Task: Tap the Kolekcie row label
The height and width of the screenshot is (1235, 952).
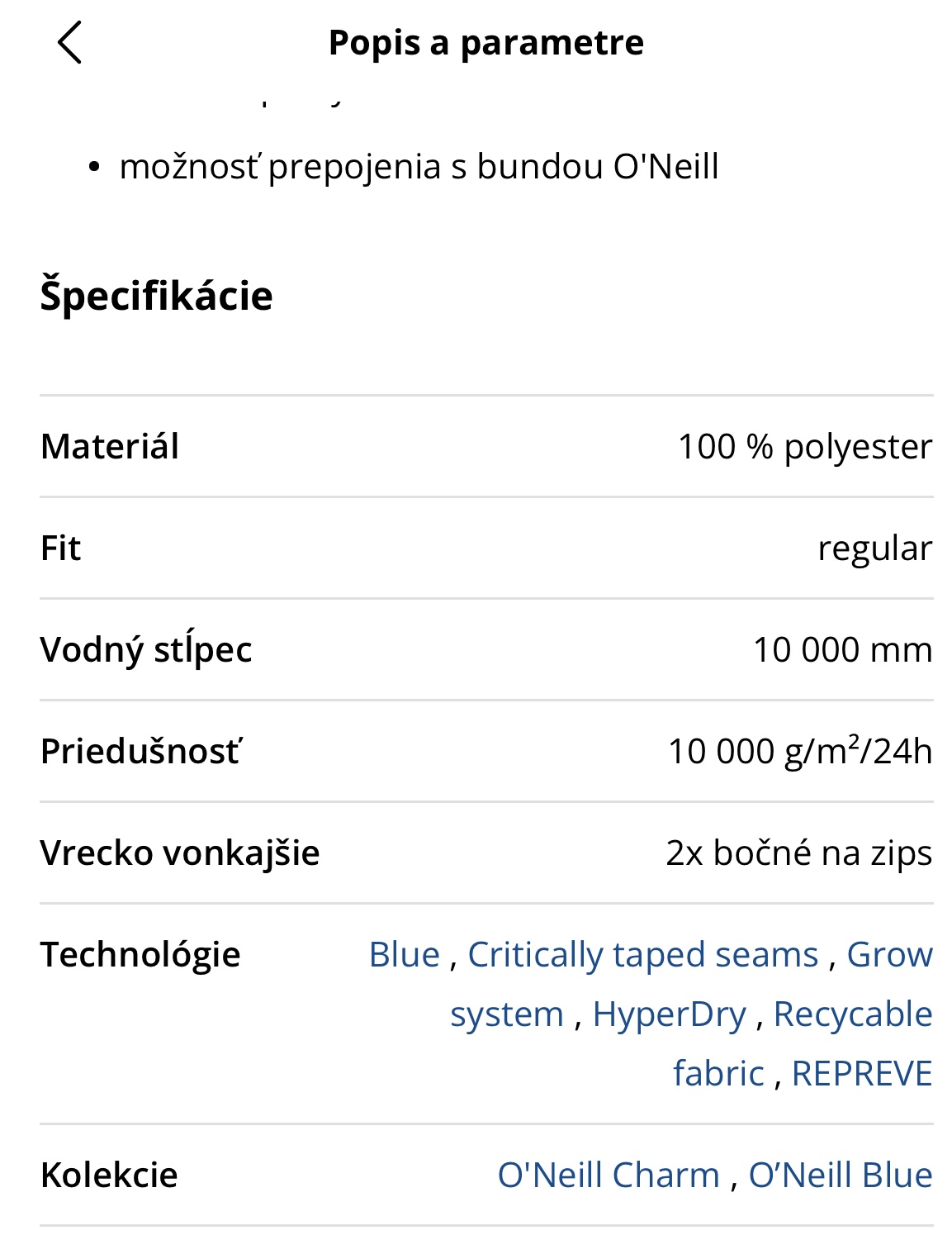Action: coord(109,1175)
